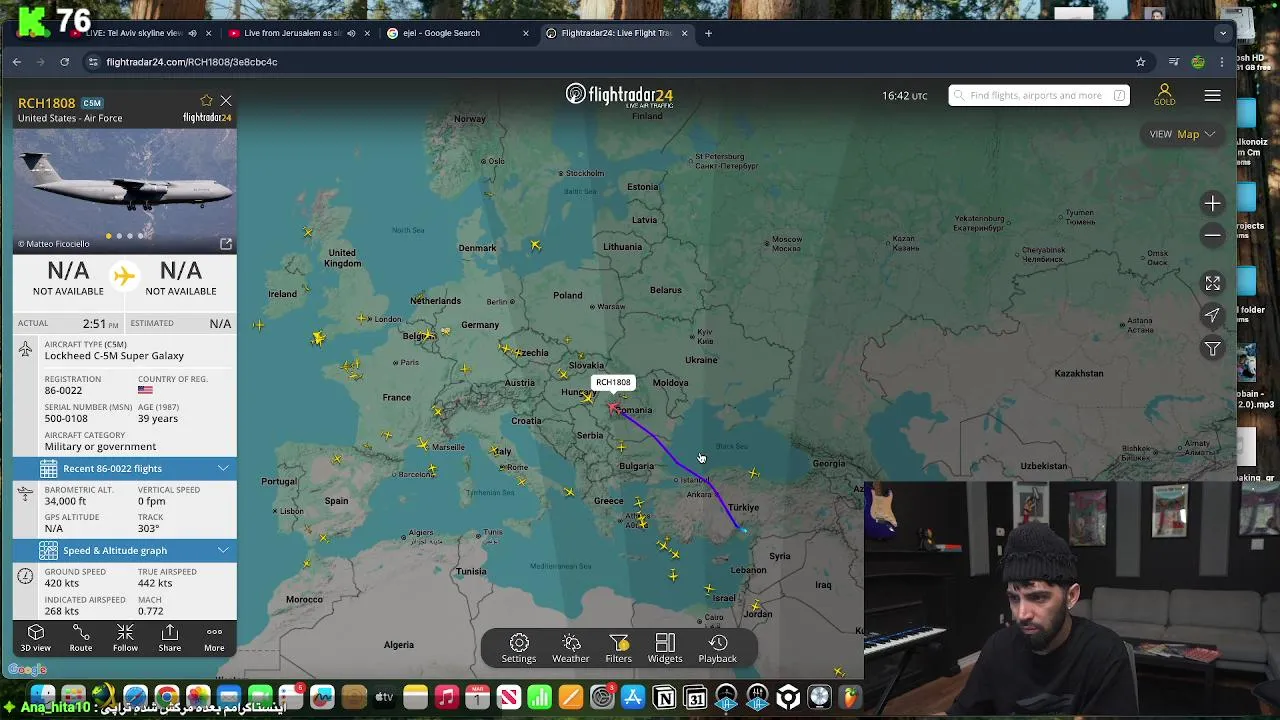Focus the Find flights, airports search field

click(1038, 95)
